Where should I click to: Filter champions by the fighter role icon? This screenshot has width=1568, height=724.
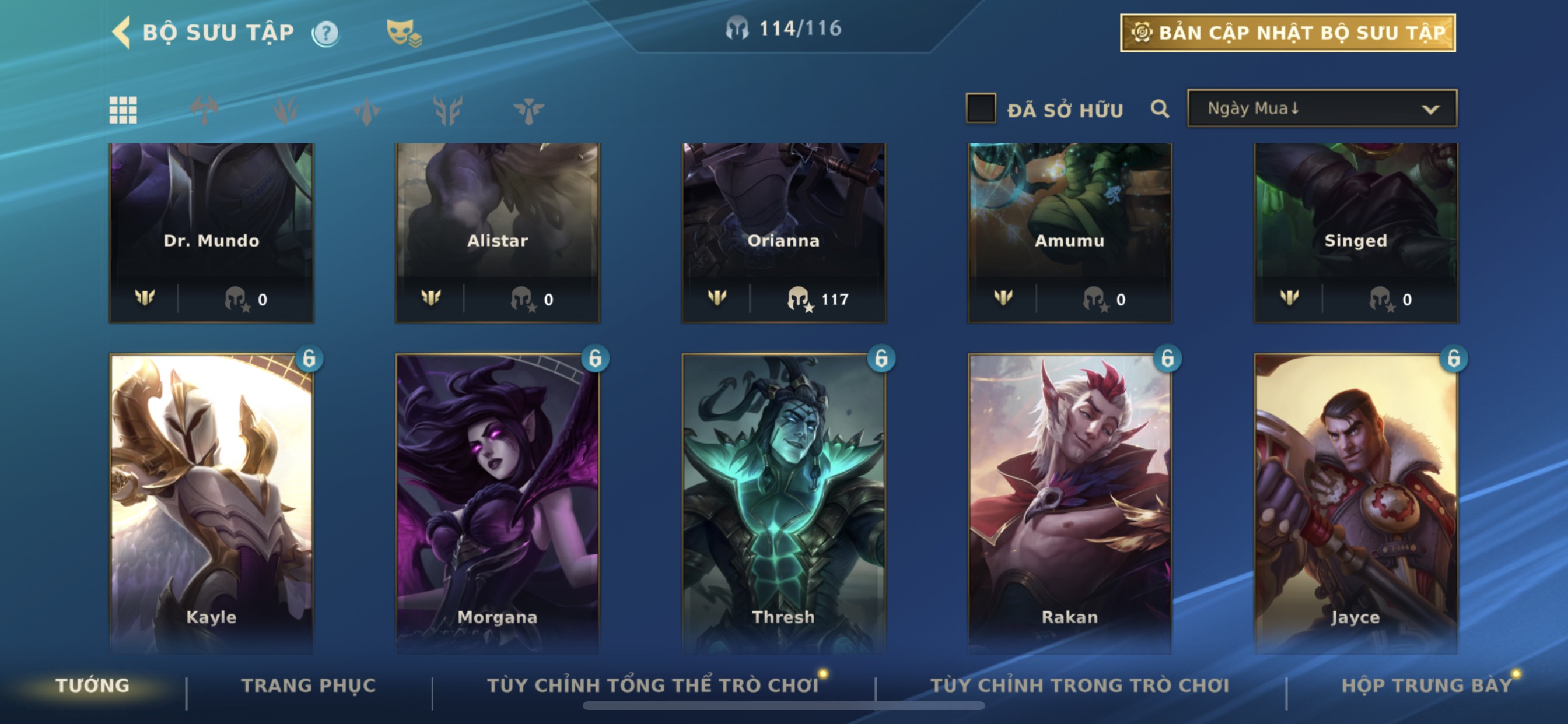tap(204, 110)
